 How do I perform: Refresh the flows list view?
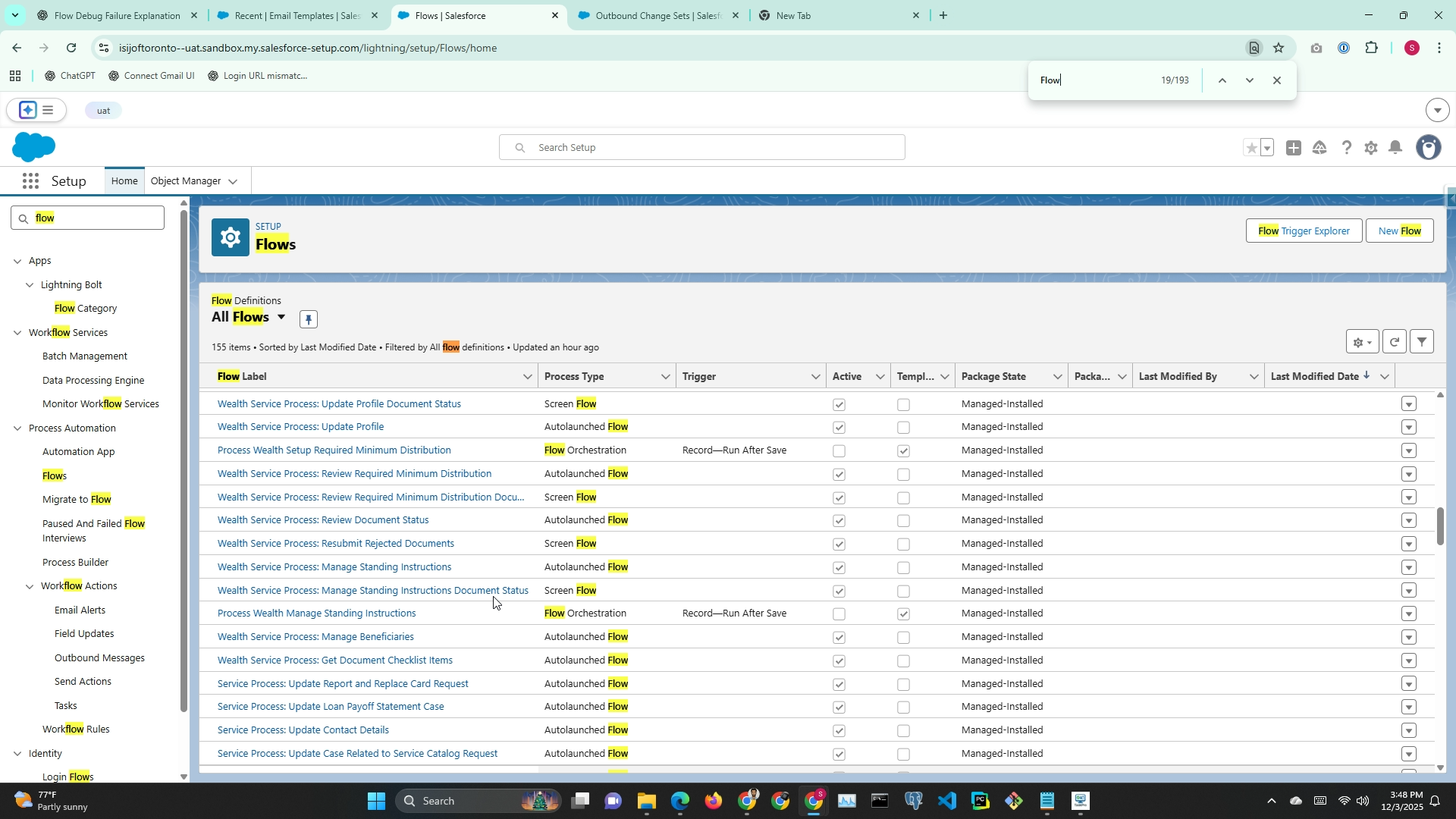(x=1394, y=342)
